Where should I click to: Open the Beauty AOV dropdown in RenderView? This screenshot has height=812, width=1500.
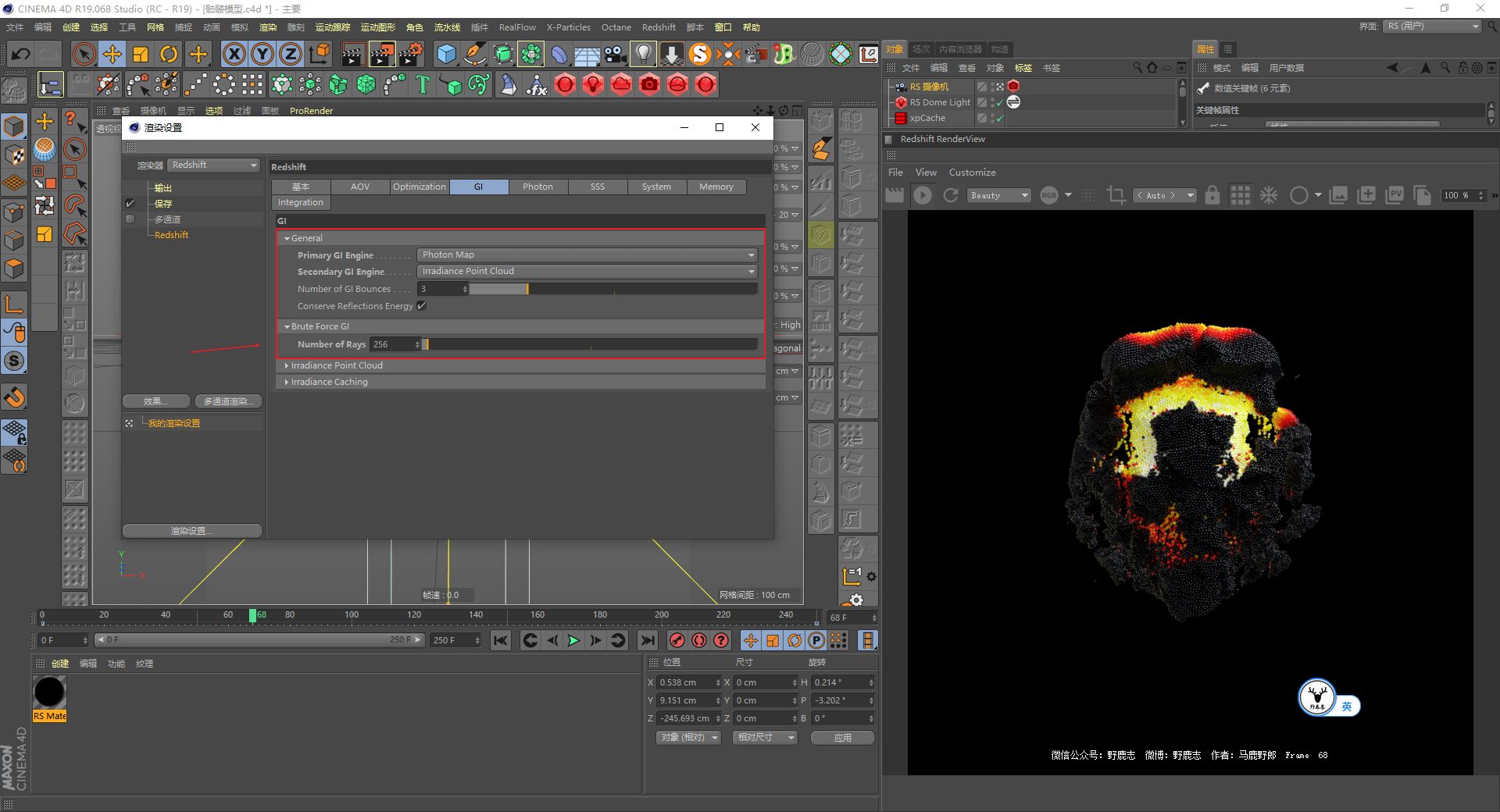coord(999,195)
